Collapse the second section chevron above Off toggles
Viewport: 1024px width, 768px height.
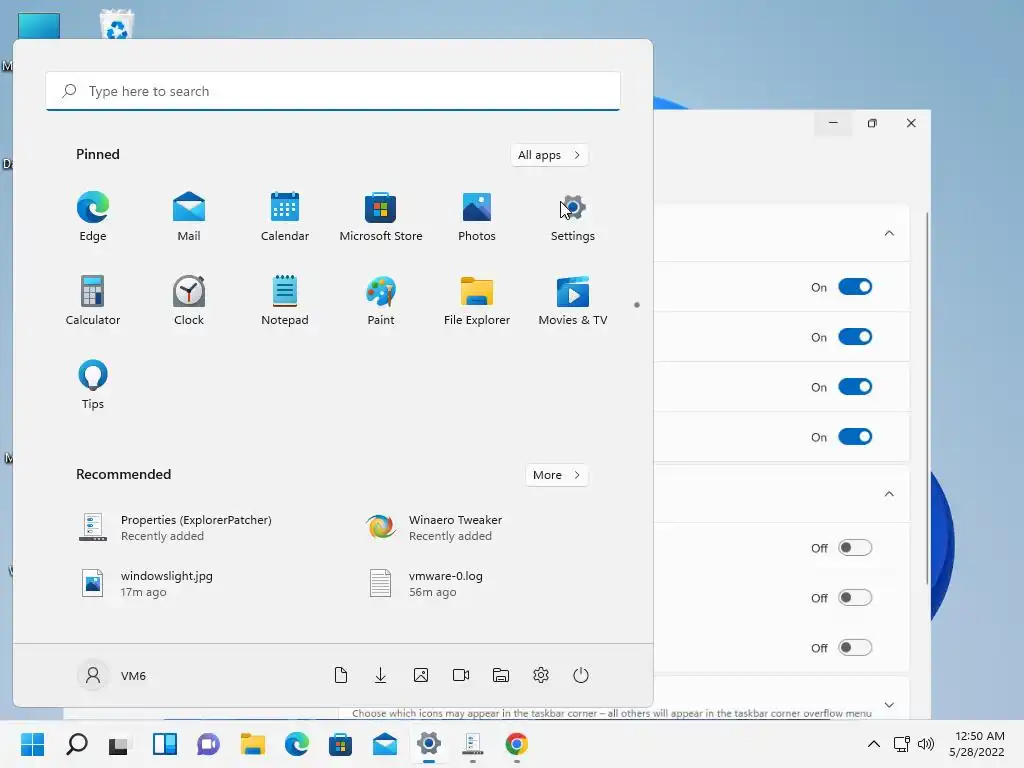coord(889,494)
